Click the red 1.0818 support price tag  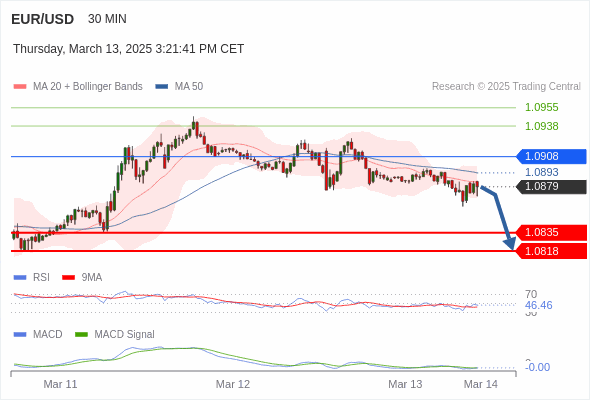tap(551, 251)
